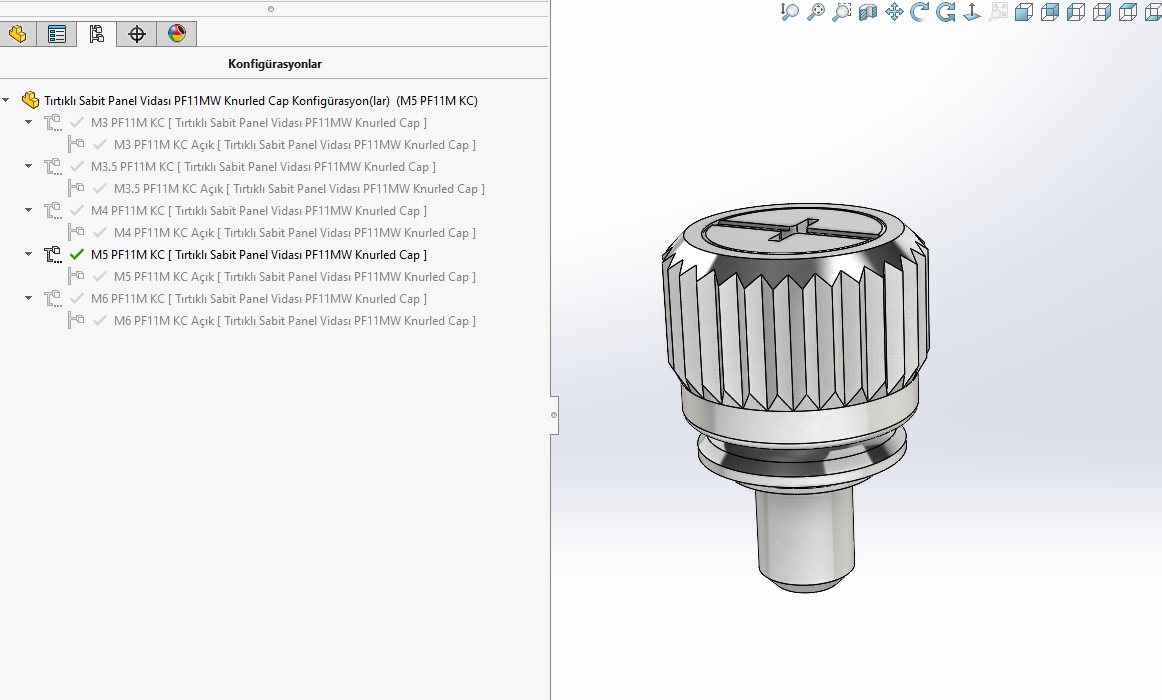The width and height of the screenshot is (1162, 700).
Task: Collapse the M6 PF11M KC configuration node
Action: [x=29, y=299]
